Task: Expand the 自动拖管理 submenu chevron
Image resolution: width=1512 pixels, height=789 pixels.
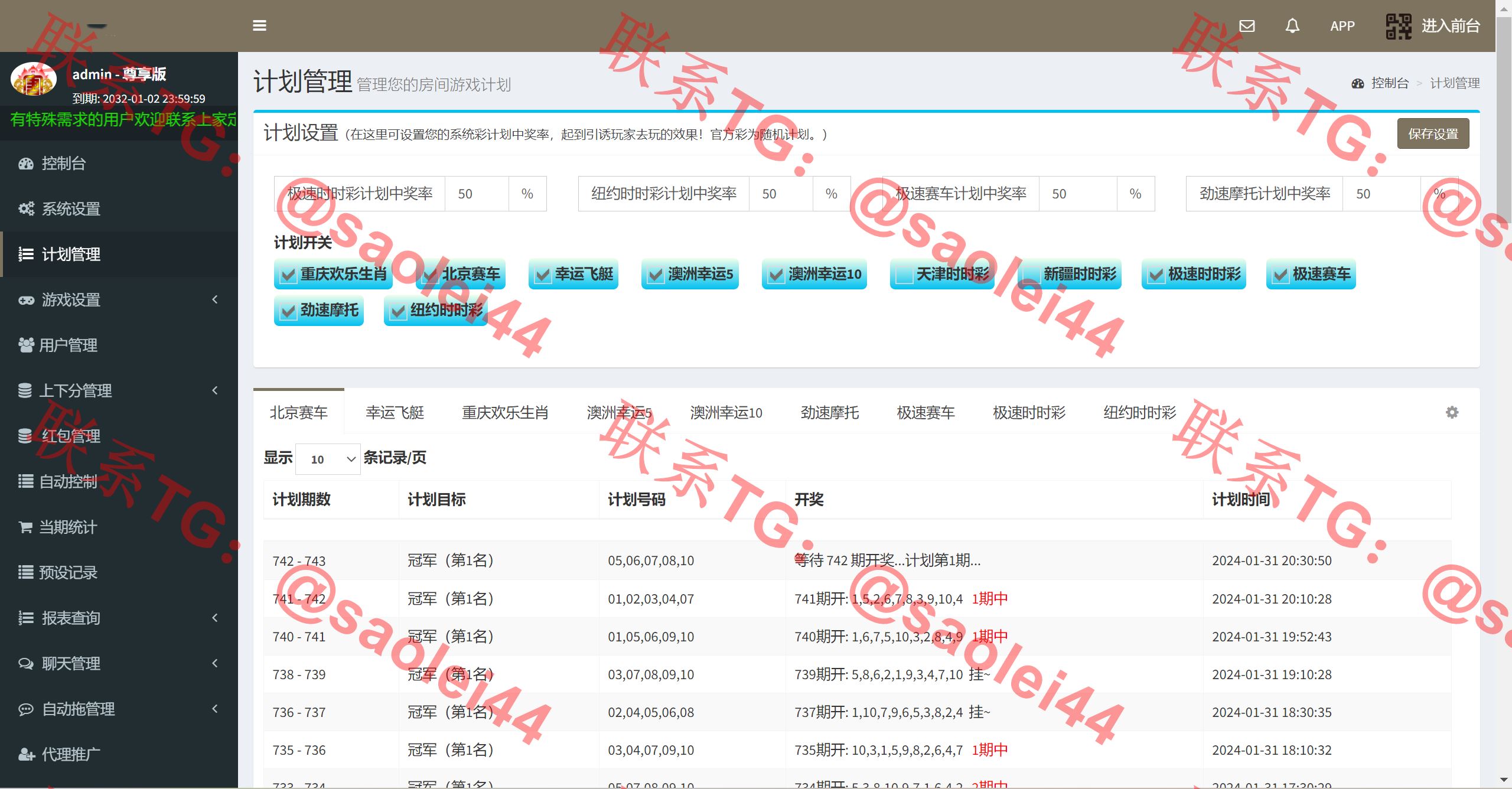Action: click(x=215, y=709)
